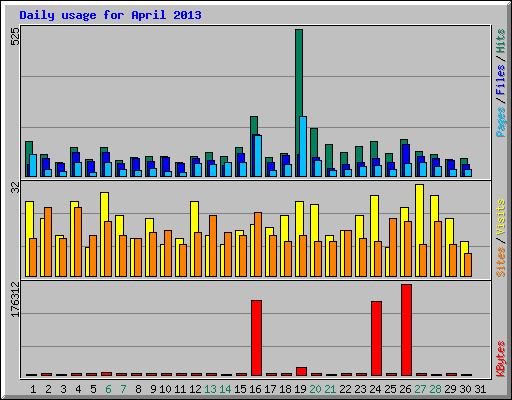
Task: Click the orange Sites bar for day 13
Action: 213,246
